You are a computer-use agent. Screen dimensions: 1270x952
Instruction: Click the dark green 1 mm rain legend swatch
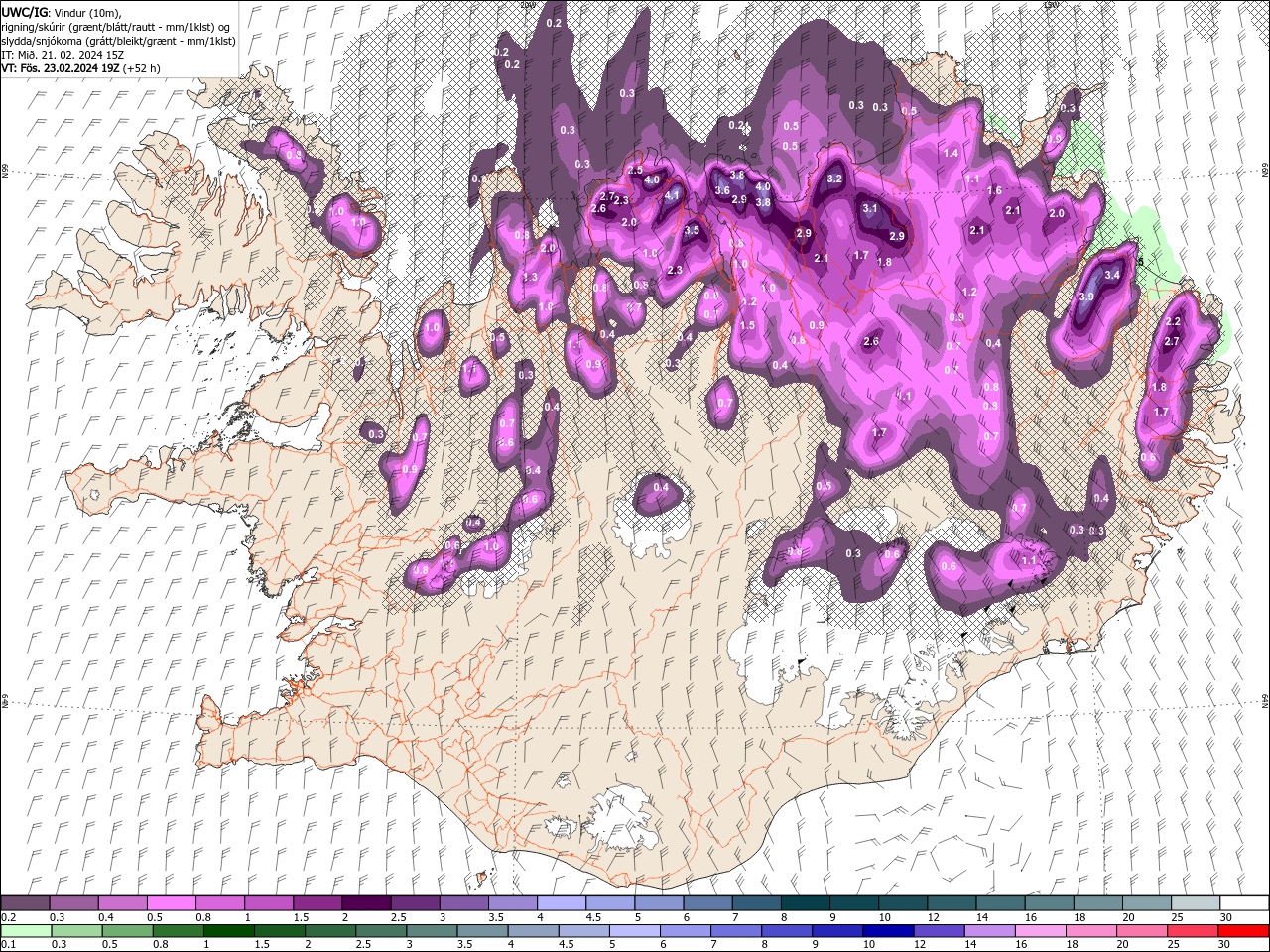tap(229, 931)
